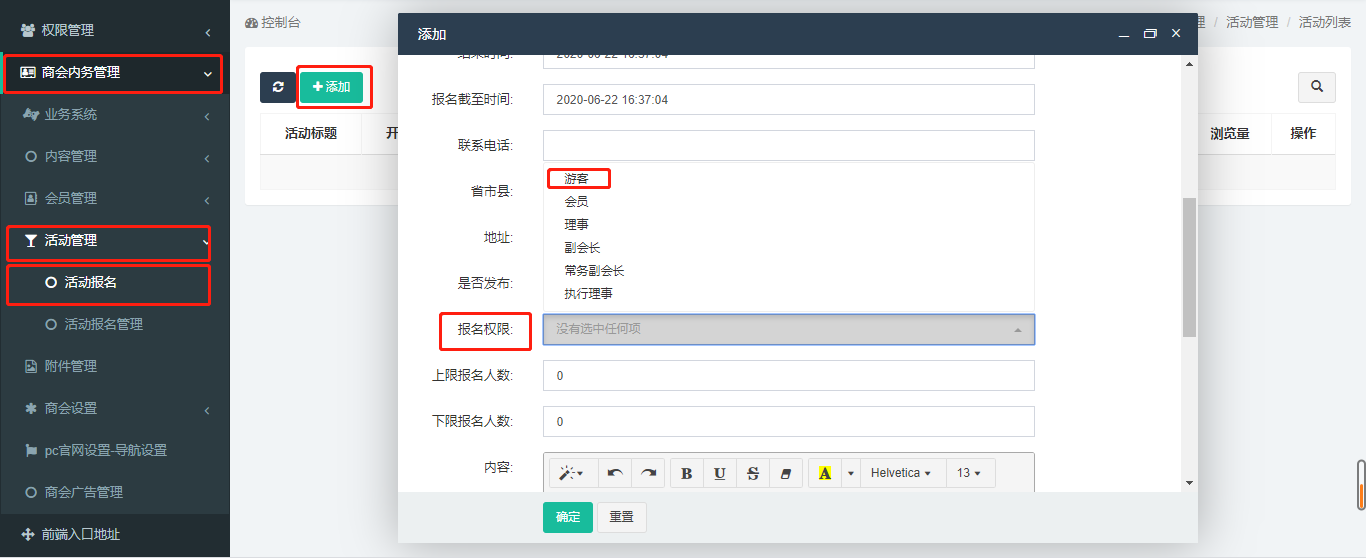Click the eraser clear-formatting icon

[x=785, y=473]
